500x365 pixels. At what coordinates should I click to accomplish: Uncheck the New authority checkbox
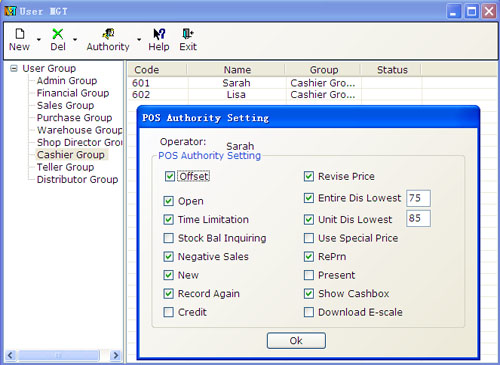(169, 275)
